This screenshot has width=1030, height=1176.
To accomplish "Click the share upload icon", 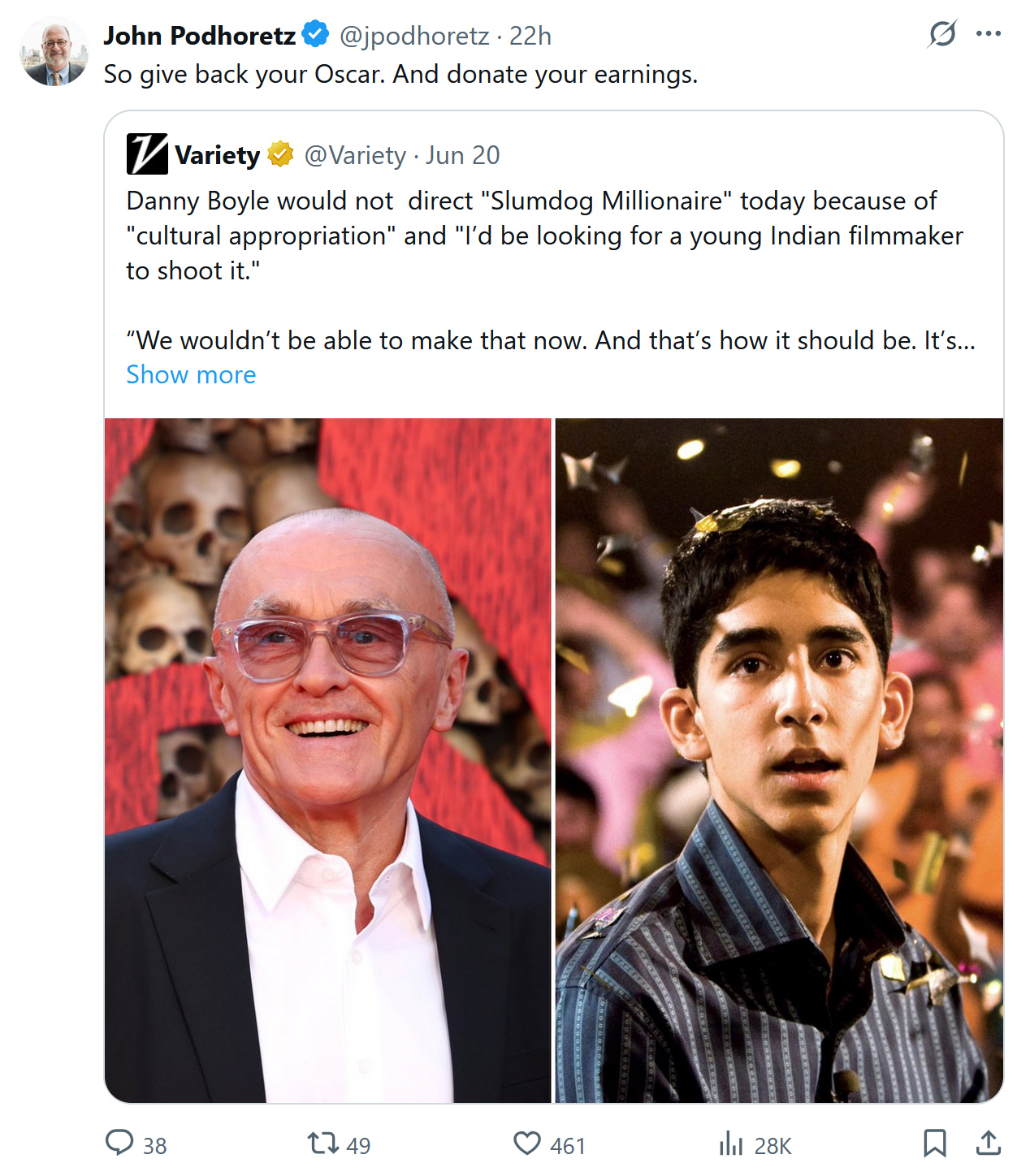I will pos(988,1144).
